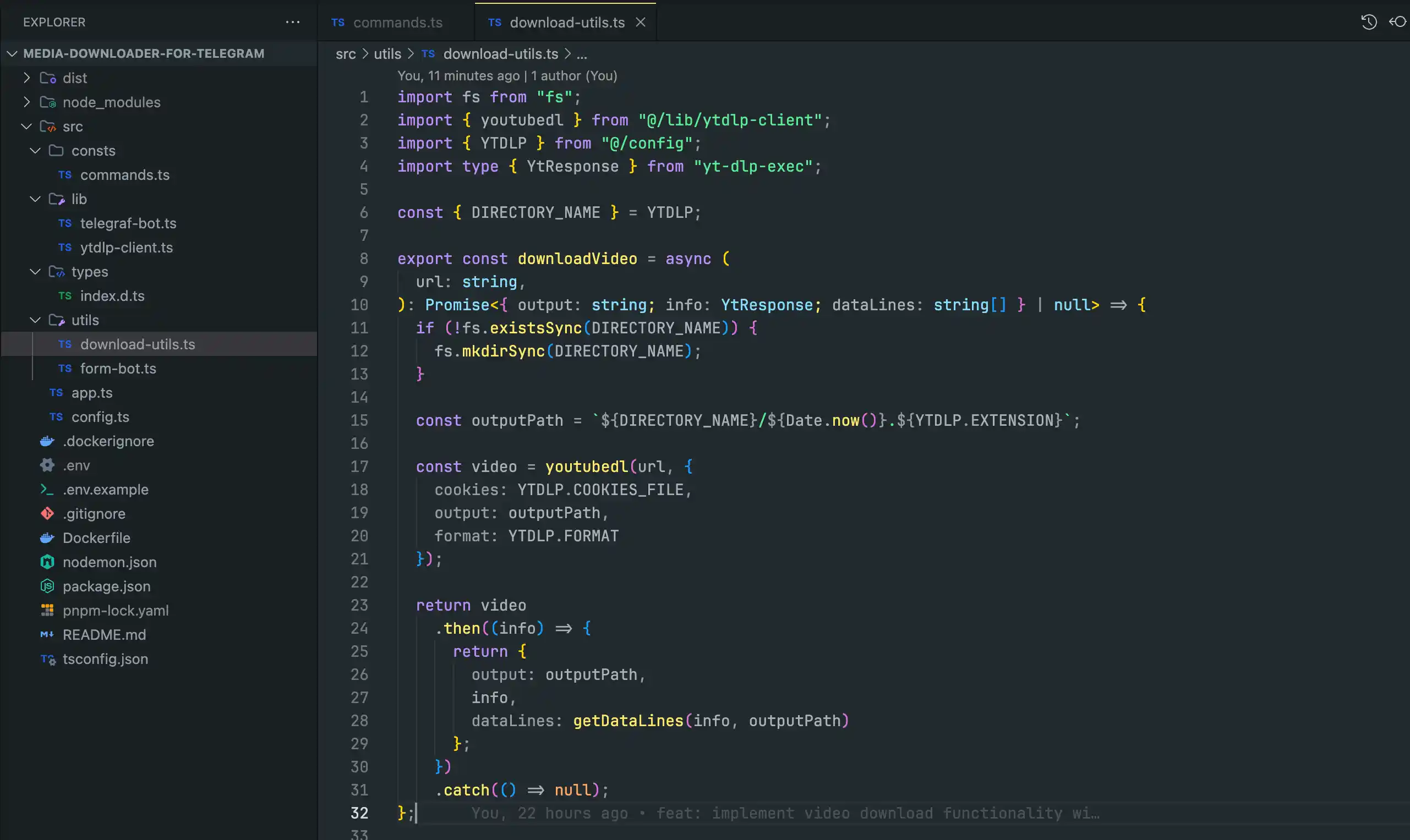Click the downloadVideo identifier on line 8
The width and height of the screenshot is (1410, 840).
coord(577,259)
